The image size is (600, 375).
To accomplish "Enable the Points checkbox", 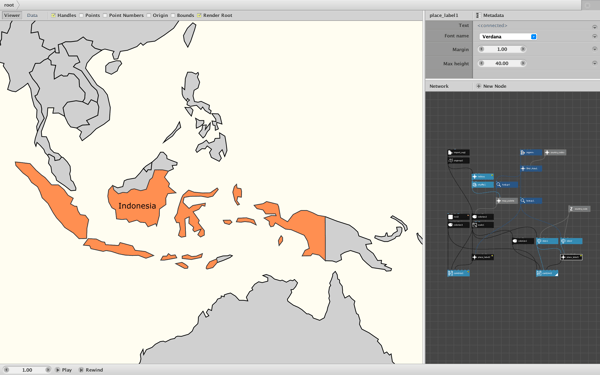I will click(x=81, y=15).
